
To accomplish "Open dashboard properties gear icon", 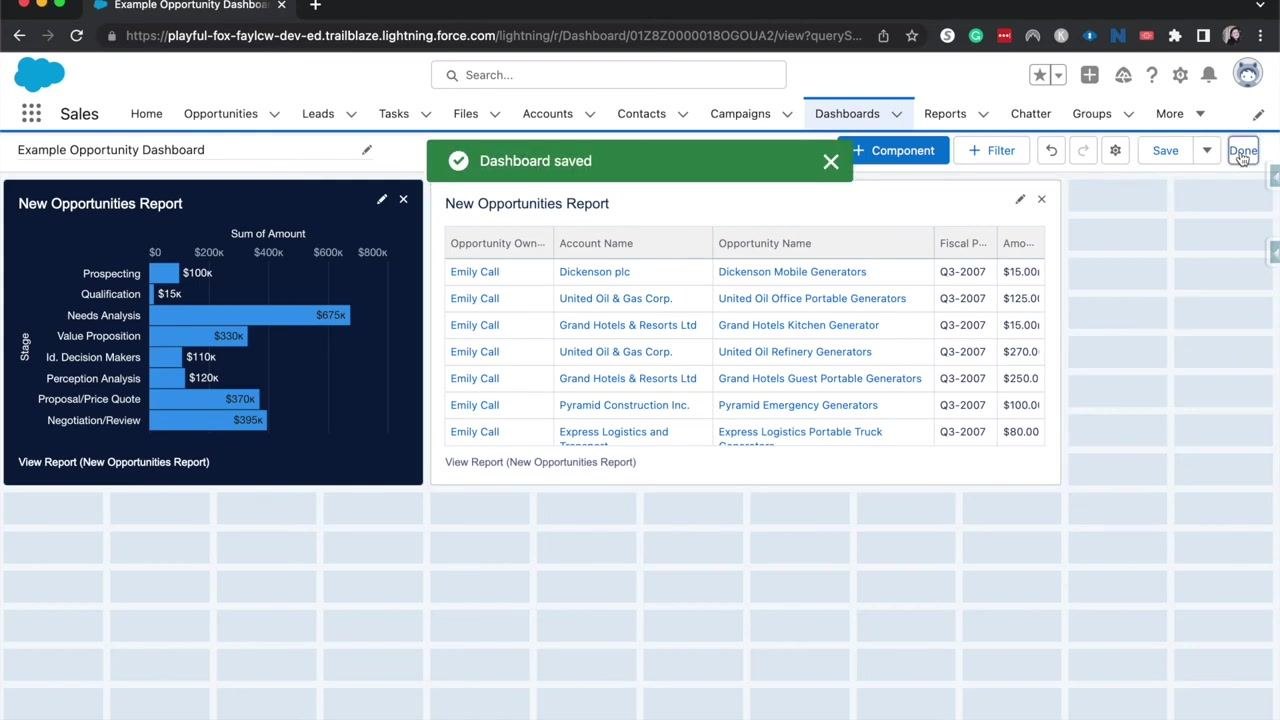I will pos(1115,151).
